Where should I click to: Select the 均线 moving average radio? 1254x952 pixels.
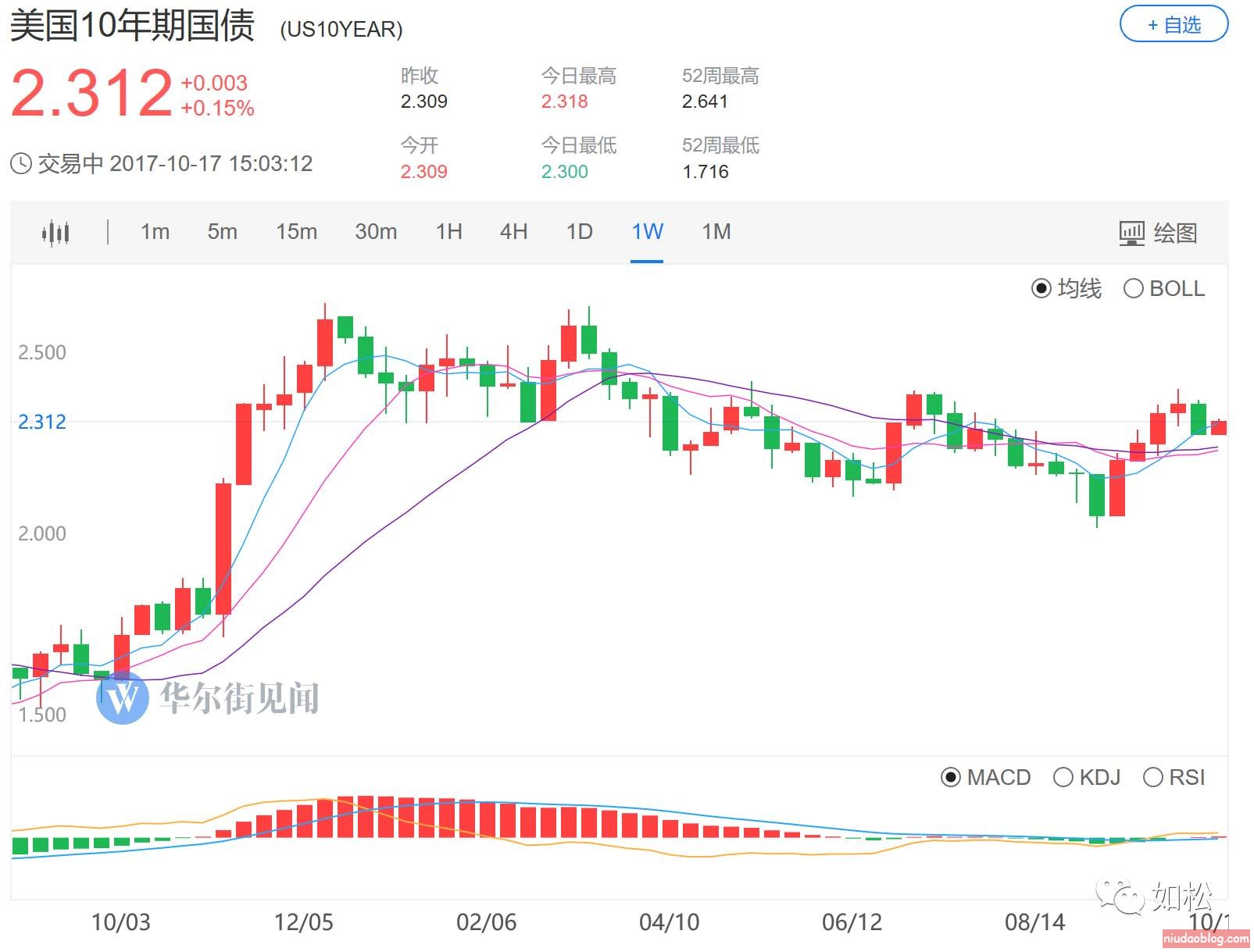[x=1041, y=289]
